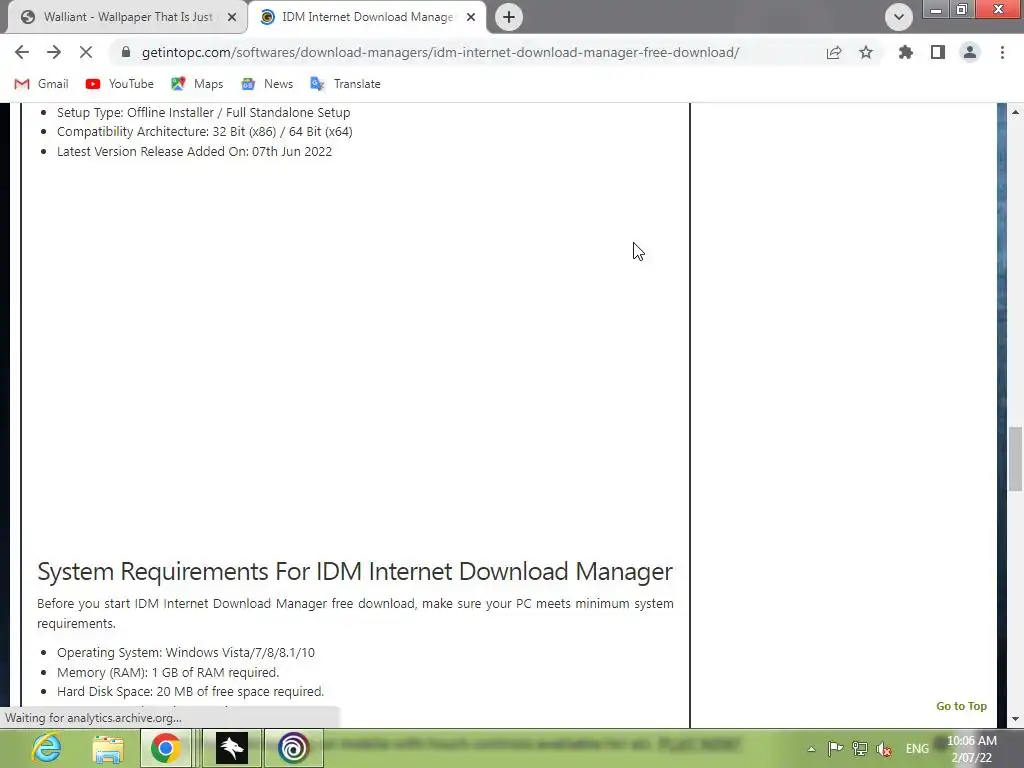Bookmark this page with the star icon

tap(866, 52)
